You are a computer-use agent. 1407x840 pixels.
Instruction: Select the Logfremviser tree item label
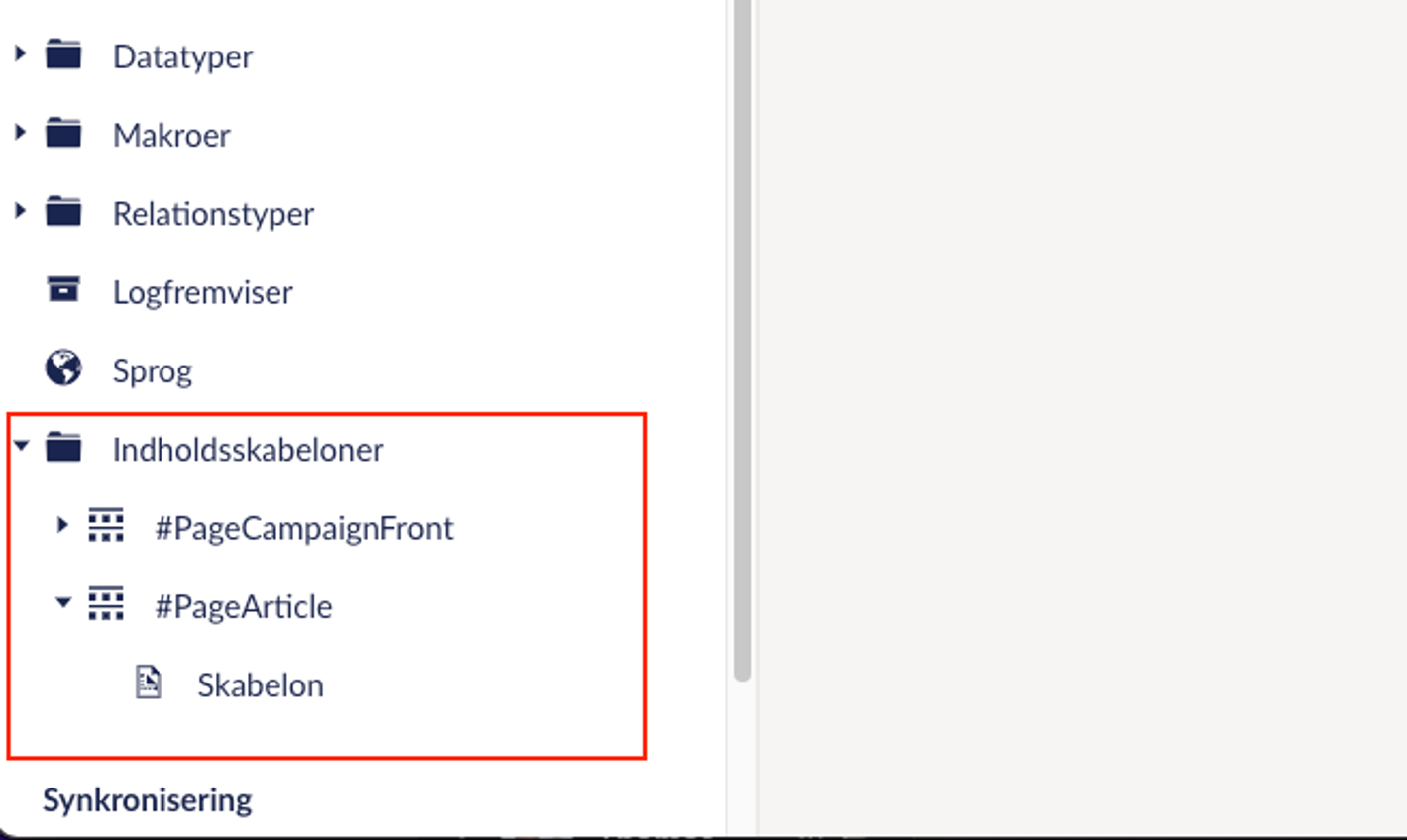coord(202,292)
